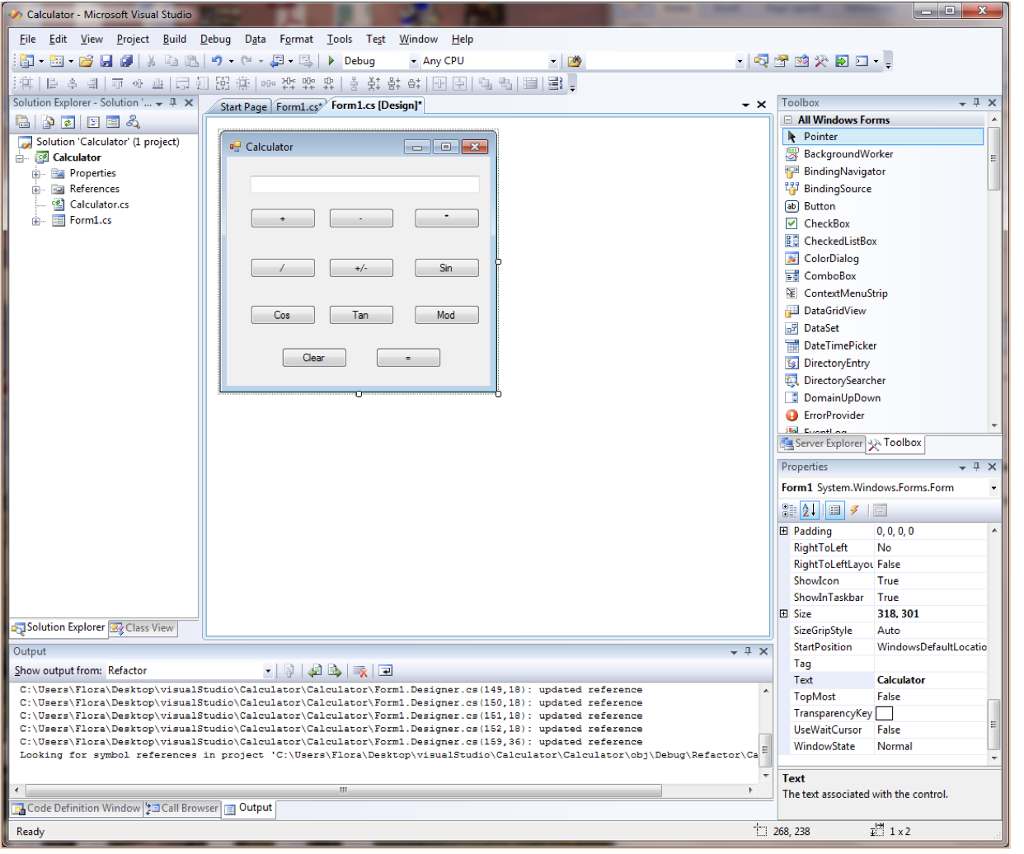Open the Show output from dropdown
This screenshot has width=1024, height=854.
(x=268, y=671)
